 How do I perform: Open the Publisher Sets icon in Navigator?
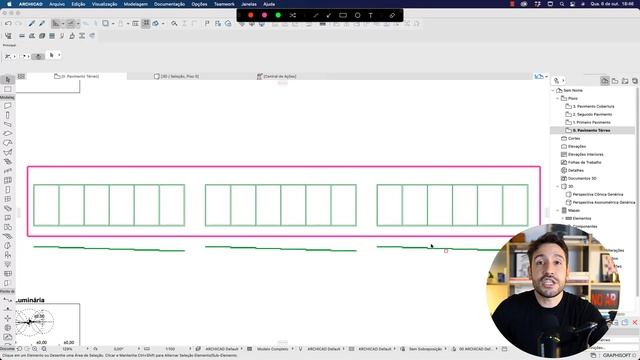[635, 81]
